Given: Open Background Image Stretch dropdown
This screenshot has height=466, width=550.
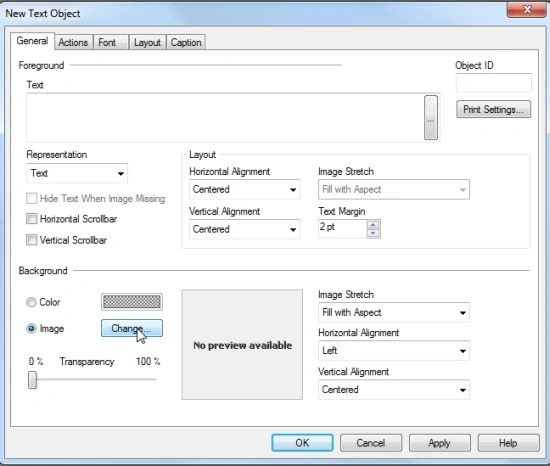Looking at the screenshot, I should pos(394,312).
